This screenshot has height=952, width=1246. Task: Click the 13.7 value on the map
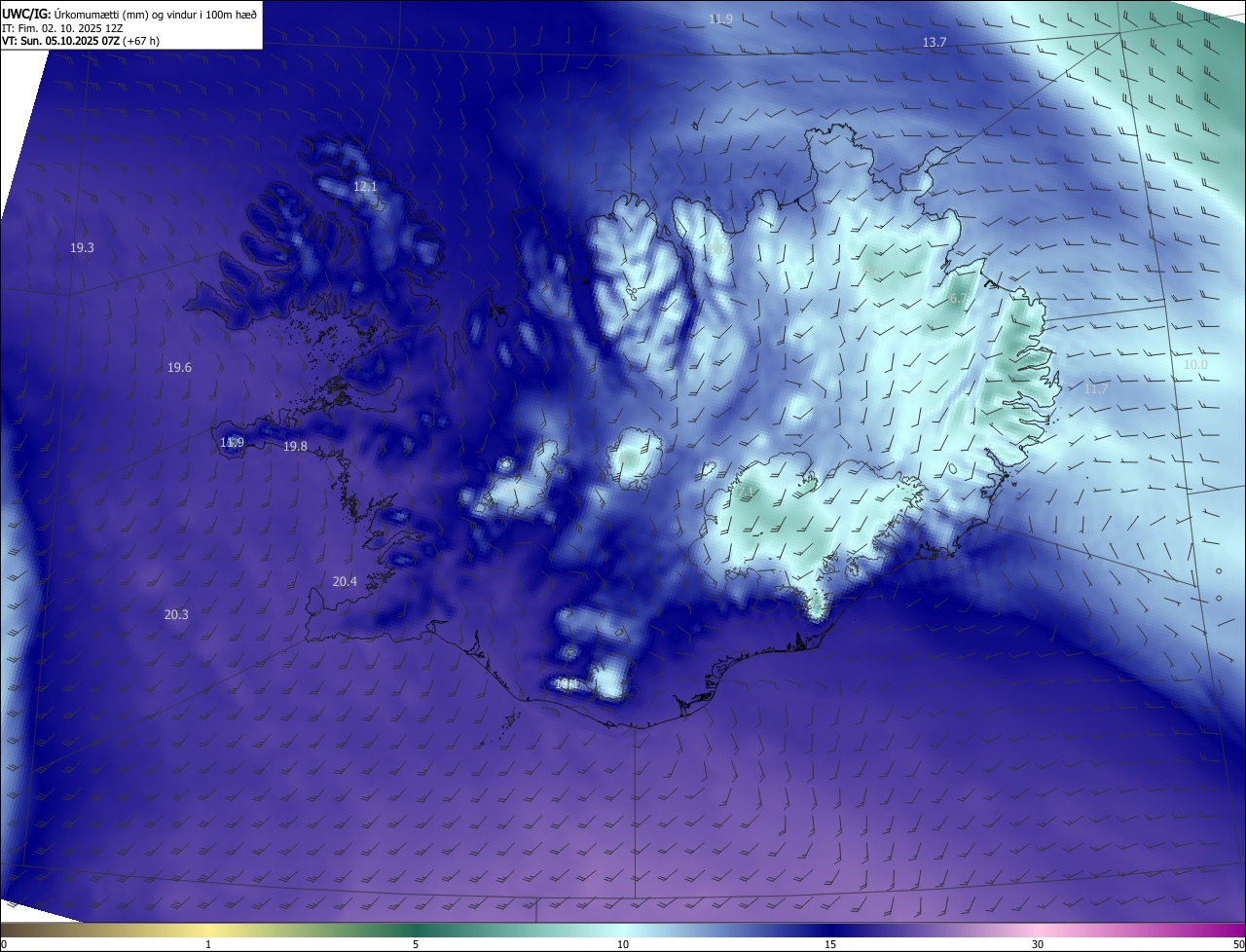pos(934,42)
